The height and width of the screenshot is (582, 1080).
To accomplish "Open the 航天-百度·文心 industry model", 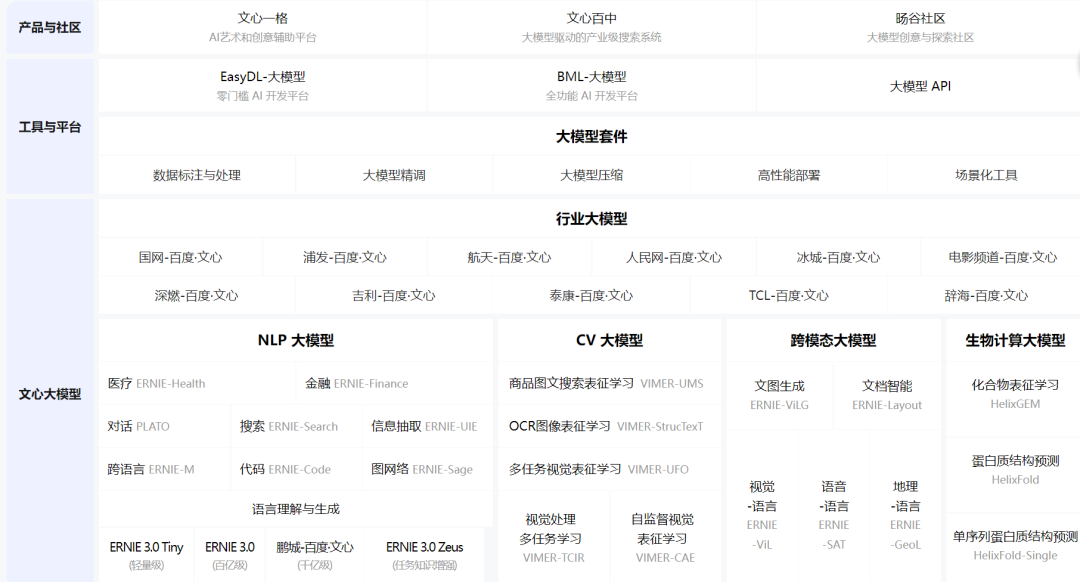I will pos(509,257).
